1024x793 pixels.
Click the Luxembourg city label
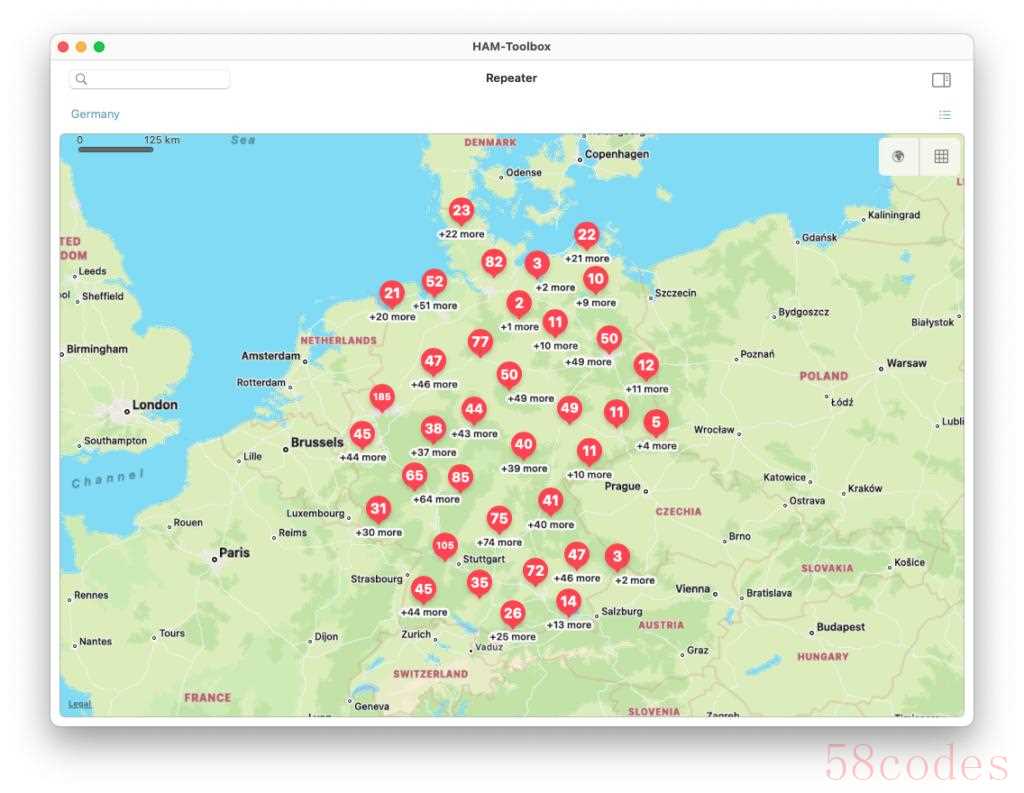[x=315, y=513]
